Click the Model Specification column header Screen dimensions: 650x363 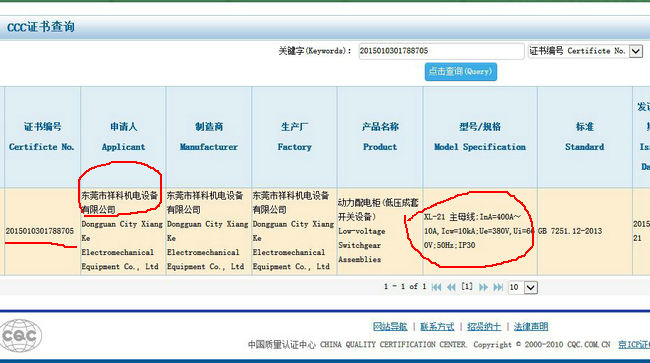click(x=480, y=137)
